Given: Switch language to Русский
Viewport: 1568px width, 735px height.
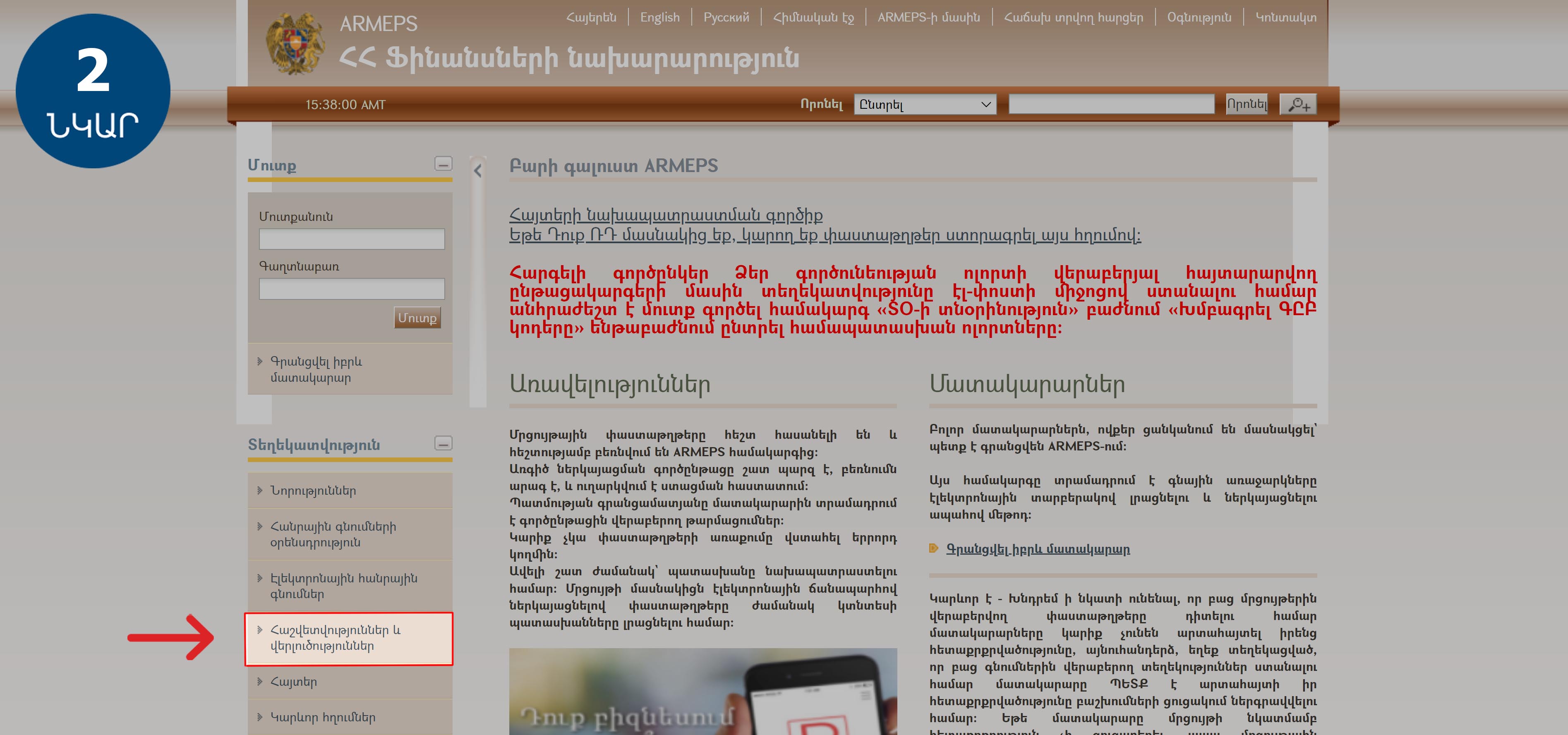Looking at the screenshot, I should click(x=726, y=17).
